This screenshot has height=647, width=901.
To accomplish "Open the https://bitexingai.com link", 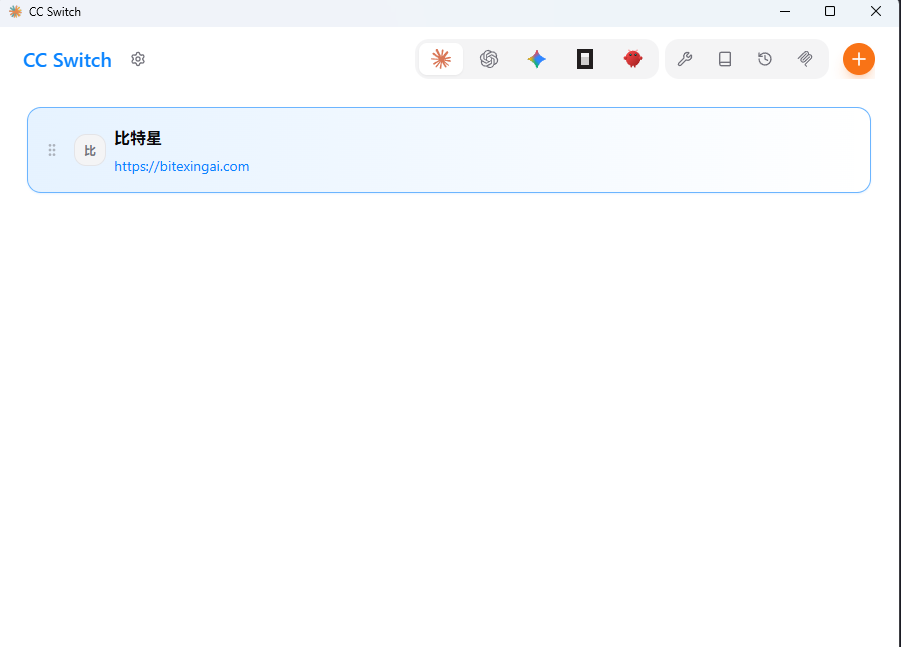I will pos(181,167).
